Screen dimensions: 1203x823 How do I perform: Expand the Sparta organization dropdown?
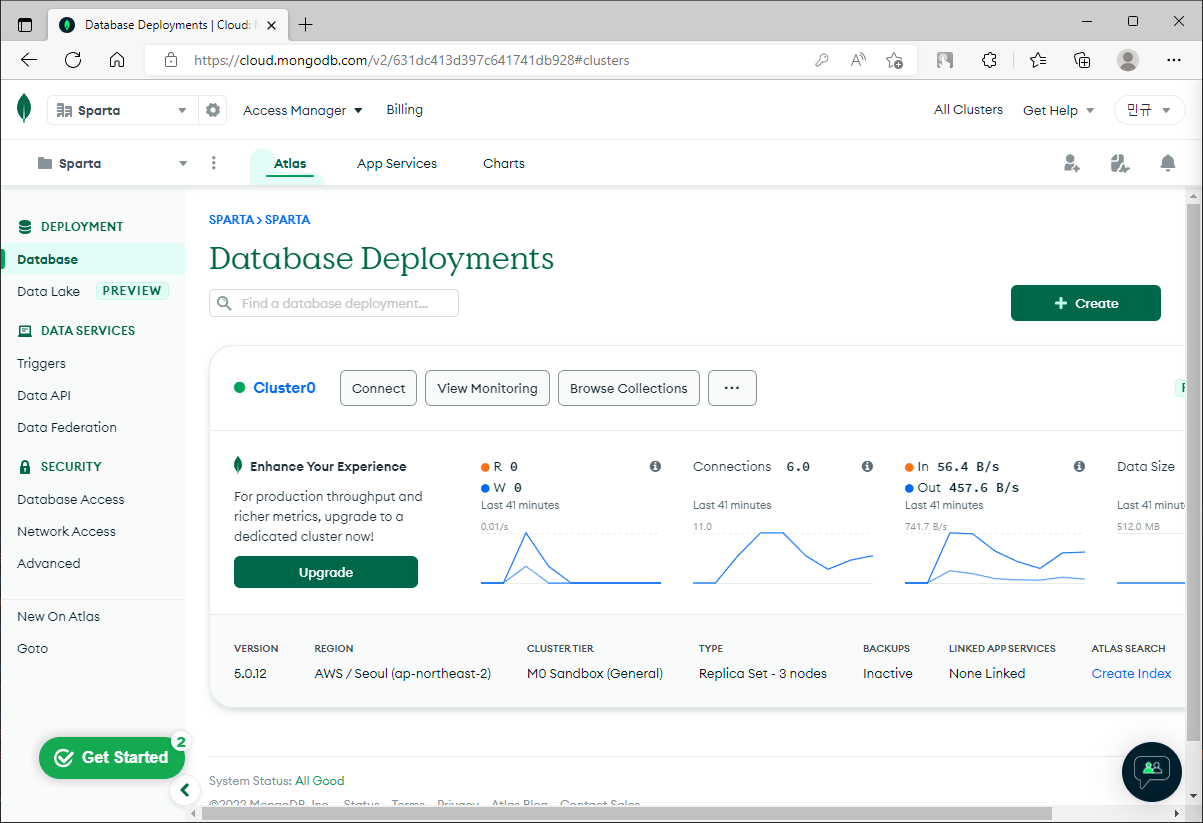(121, 110)
